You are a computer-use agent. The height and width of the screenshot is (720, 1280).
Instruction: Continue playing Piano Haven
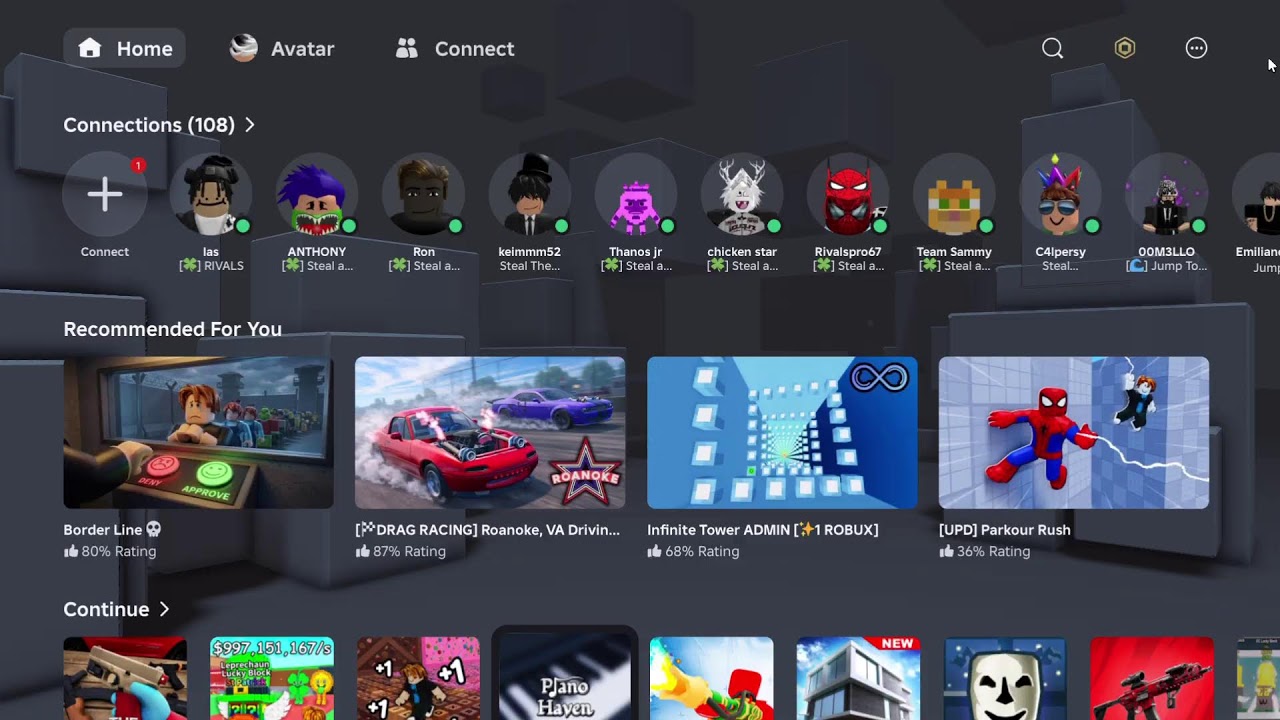pos(564,676)
